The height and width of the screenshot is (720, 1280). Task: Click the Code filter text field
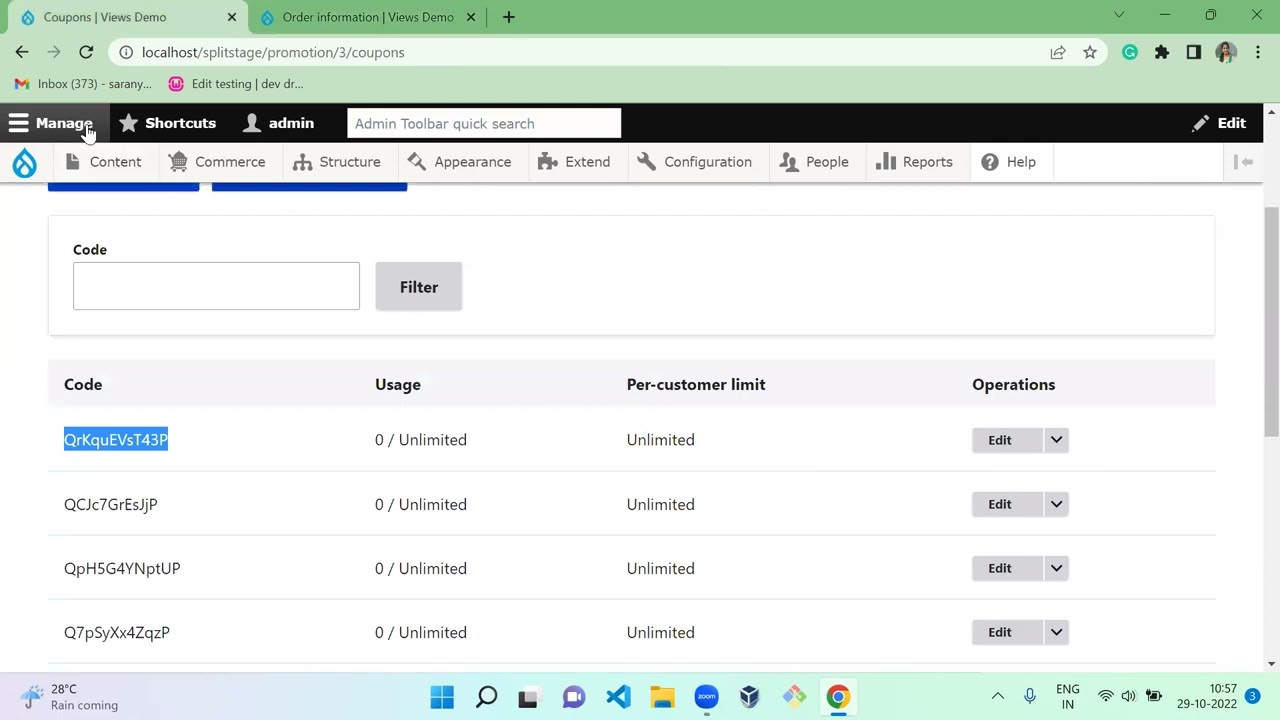(216, 286)
